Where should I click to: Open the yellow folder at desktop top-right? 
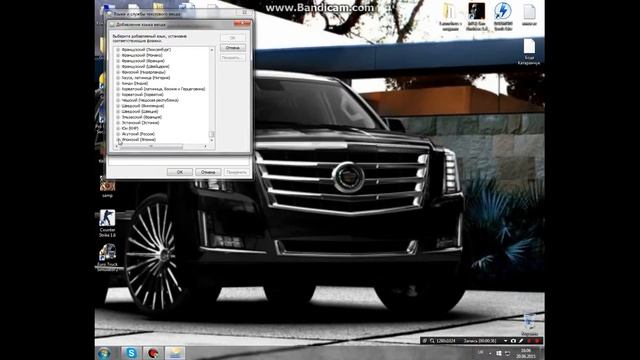tap(449, 16)
